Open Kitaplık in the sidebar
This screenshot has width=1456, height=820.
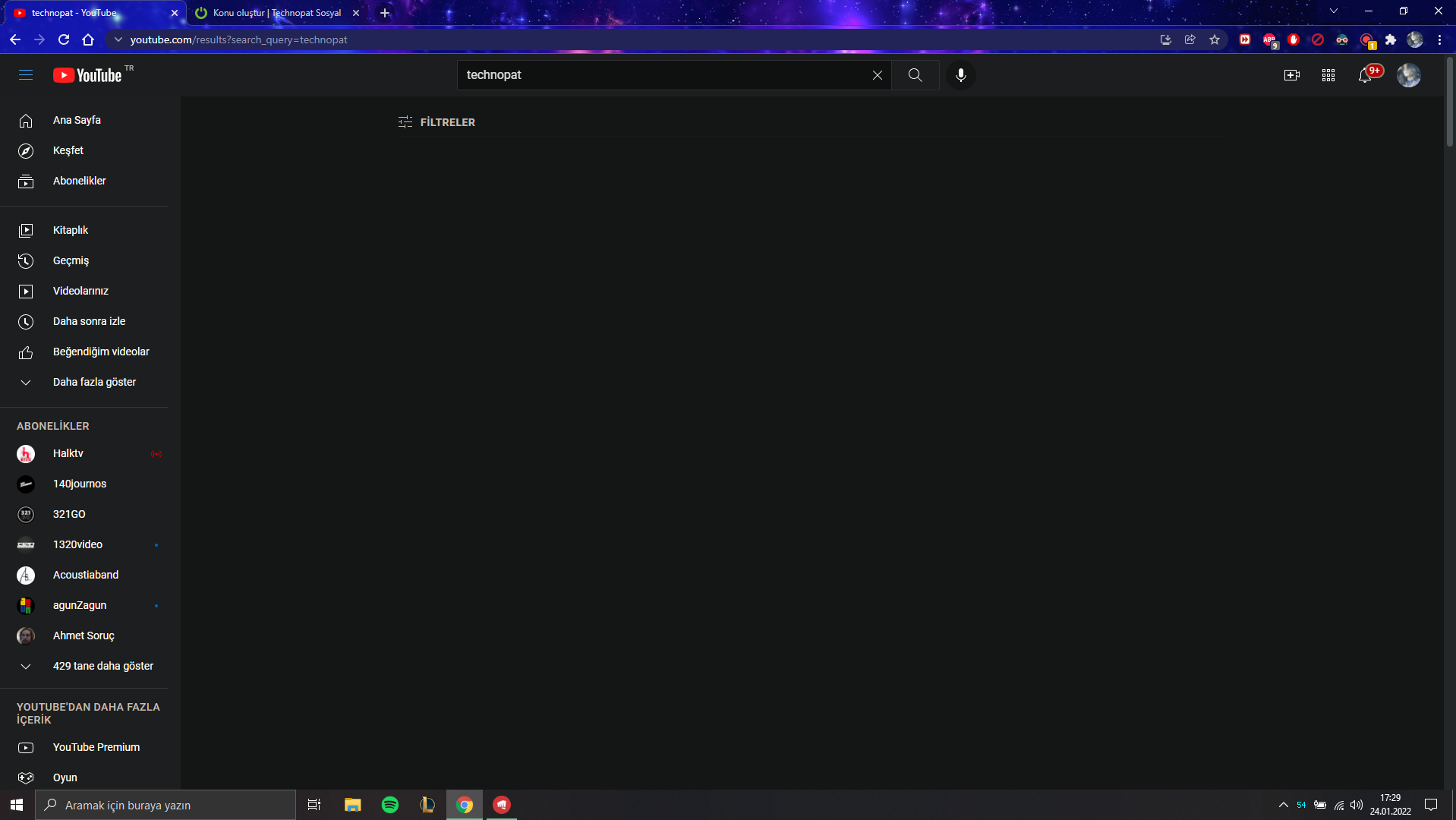[84, 230]
